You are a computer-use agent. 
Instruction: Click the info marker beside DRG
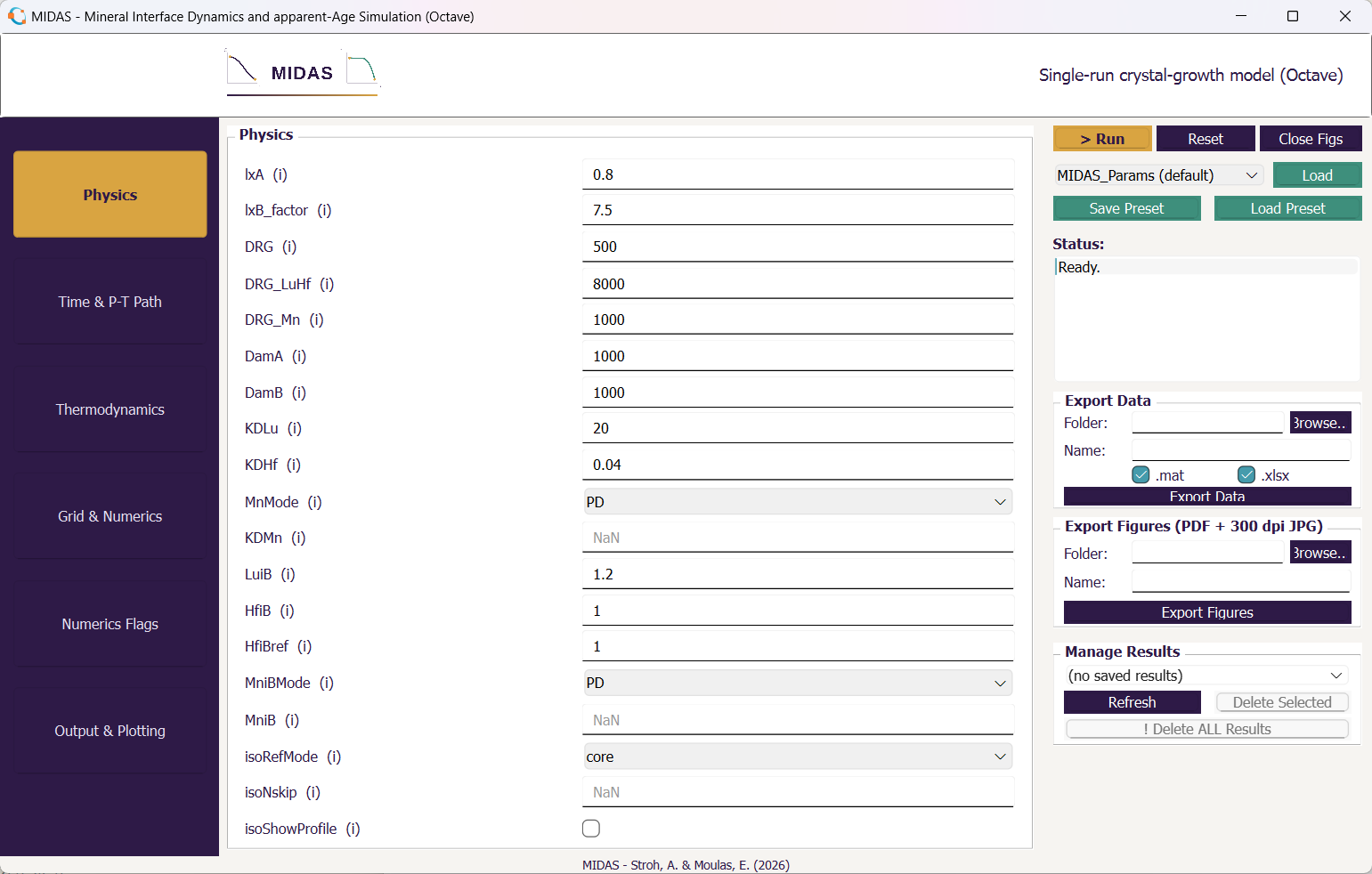coord(289,247)
